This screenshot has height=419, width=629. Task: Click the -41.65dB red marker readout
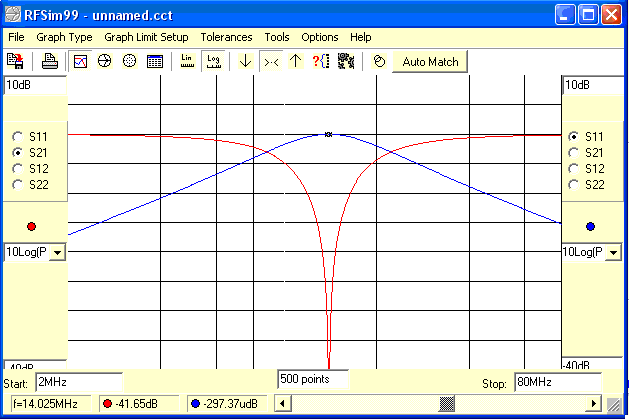click(139, 404)
